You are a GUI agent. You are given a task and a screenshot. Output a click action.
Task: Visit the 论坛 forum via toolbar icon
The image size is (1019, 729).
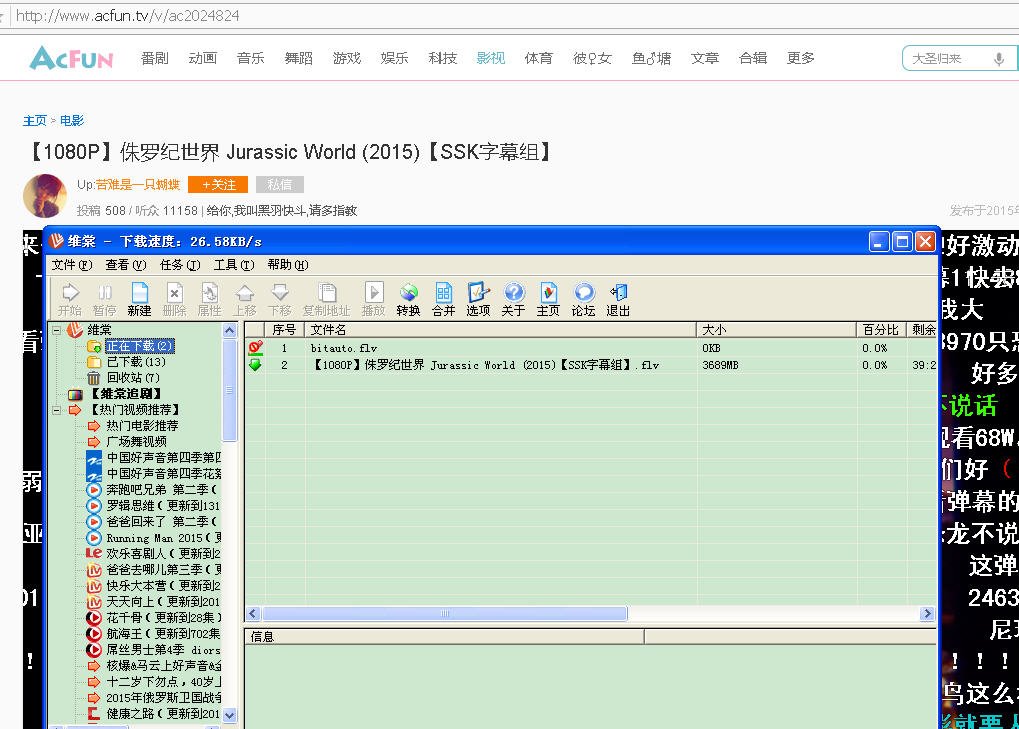pos(583,295)
